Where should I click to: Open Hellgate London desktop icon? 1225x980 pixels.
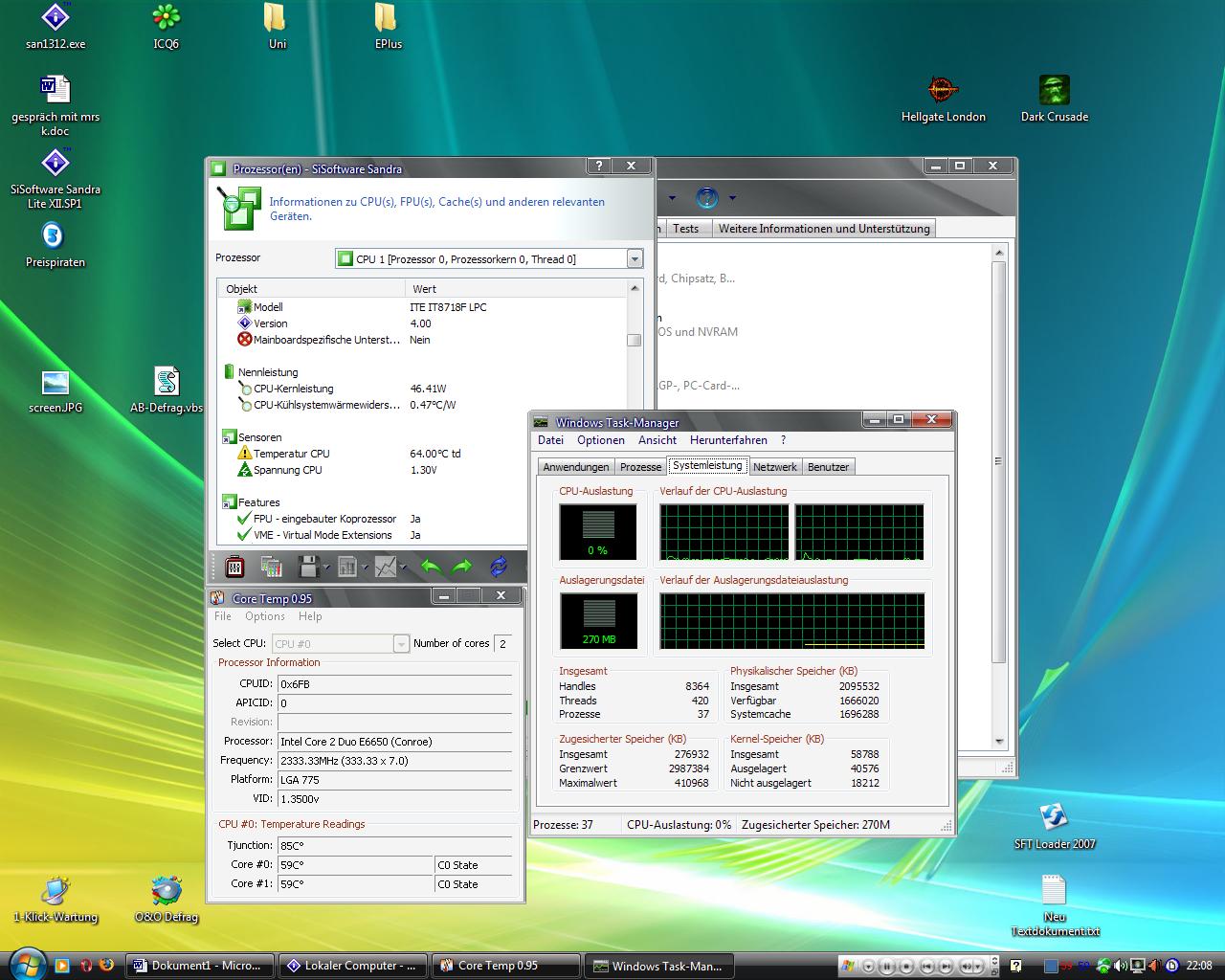tap(944, 100)
